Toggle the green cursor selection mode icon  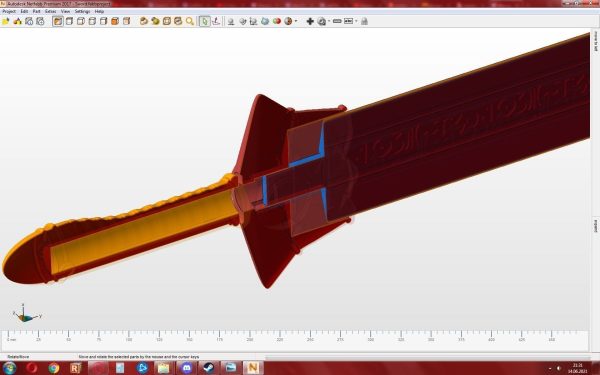[204, 21]
